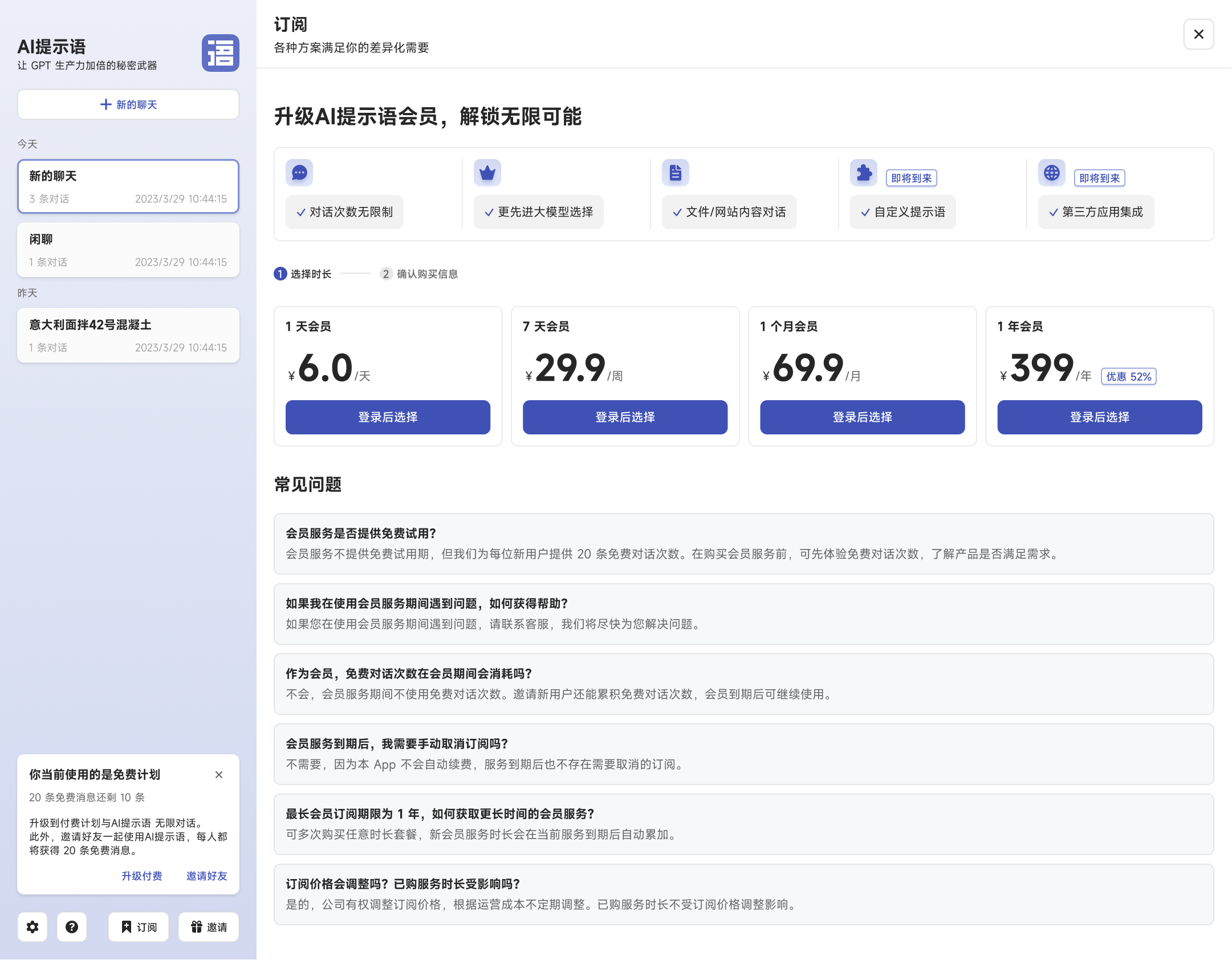Choose 登录后选择 for 1 个月会员 plan

click(863, 417)
